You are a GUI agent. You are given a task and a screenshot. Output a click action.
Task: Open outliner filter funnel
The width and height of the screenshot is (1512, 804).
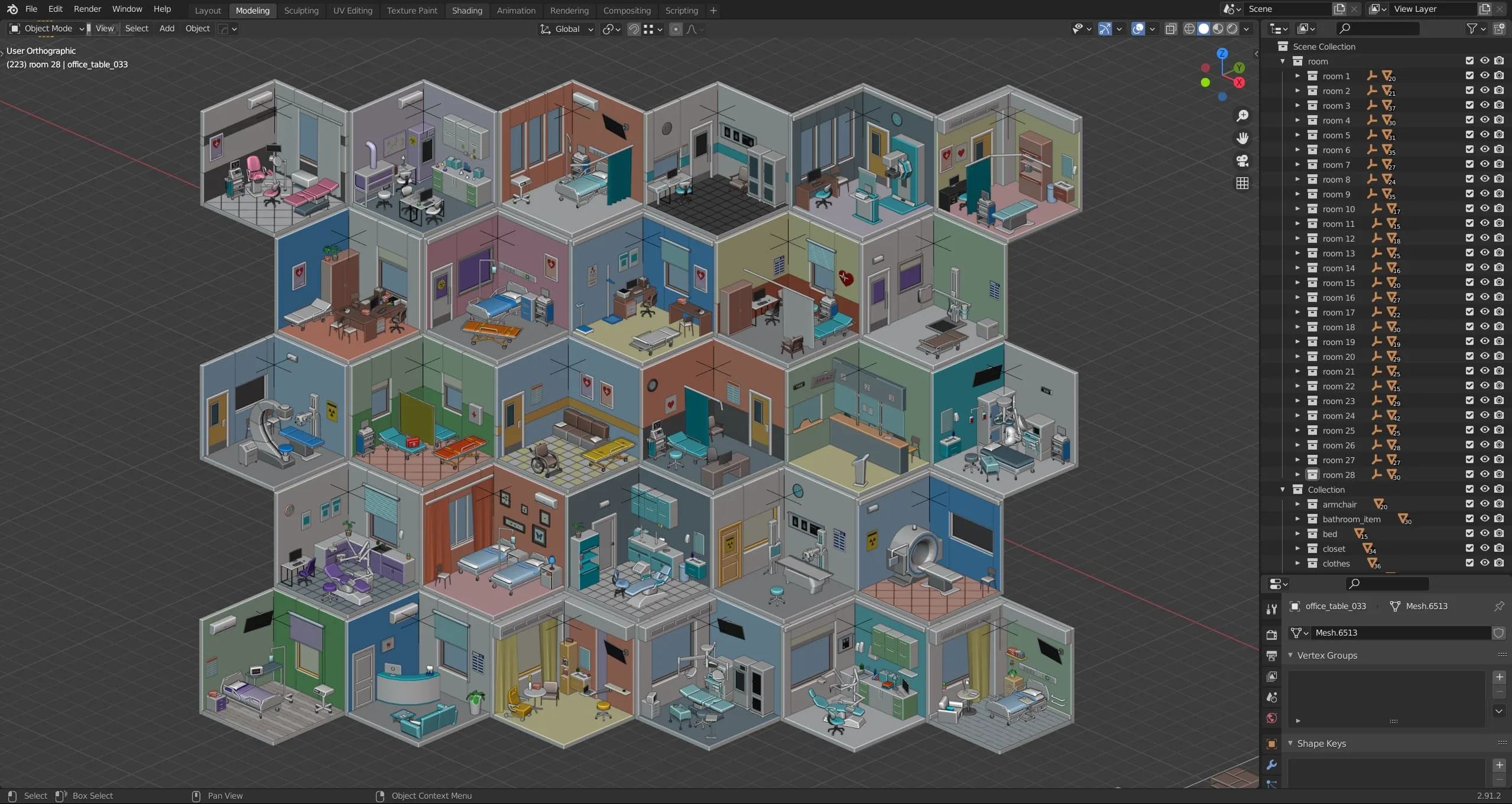point(1472,28)
